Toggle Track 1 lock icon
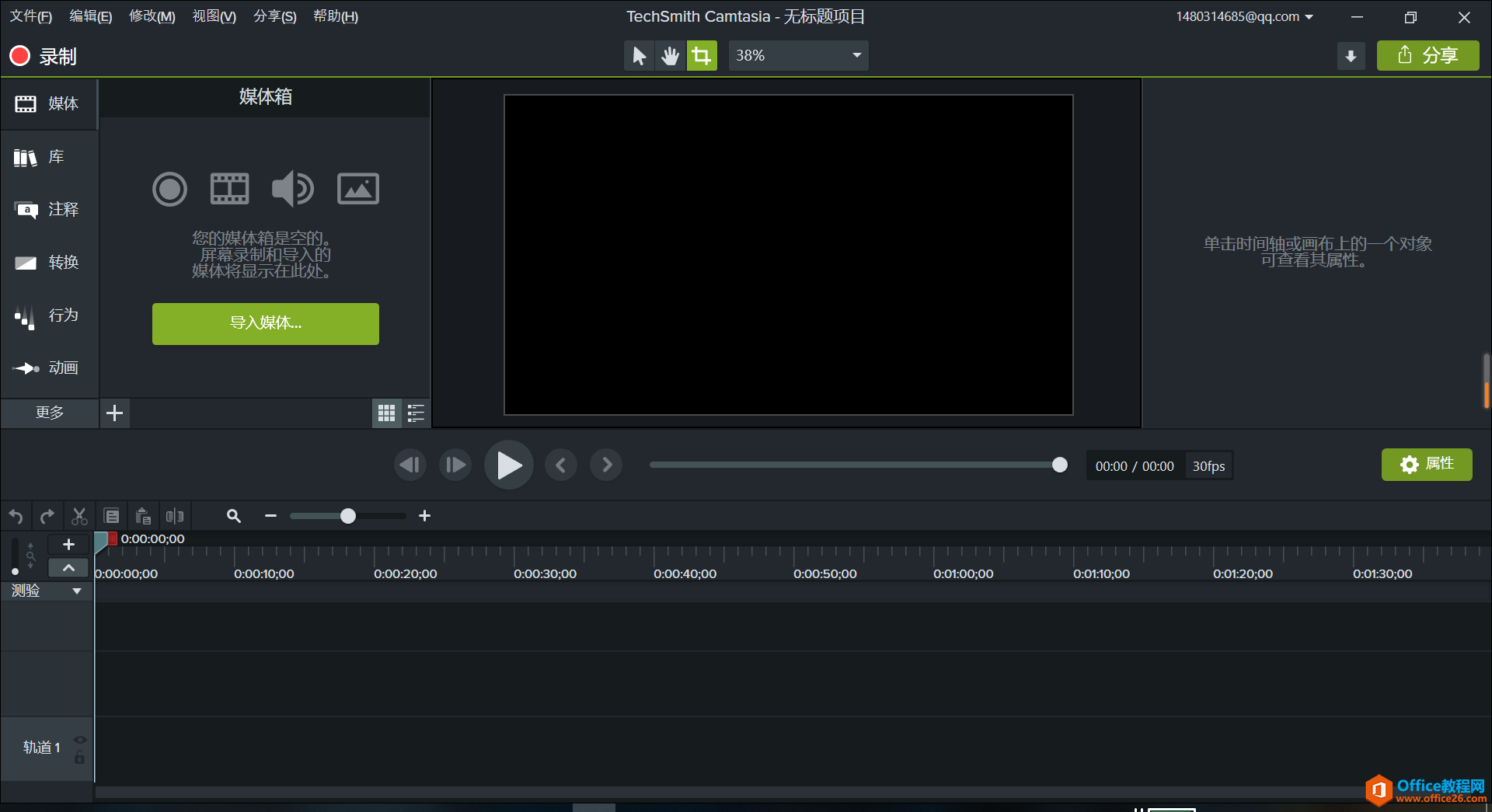The height and width of the screenshot is (812, 1492). pyautogui.click(x=79, y=758)
